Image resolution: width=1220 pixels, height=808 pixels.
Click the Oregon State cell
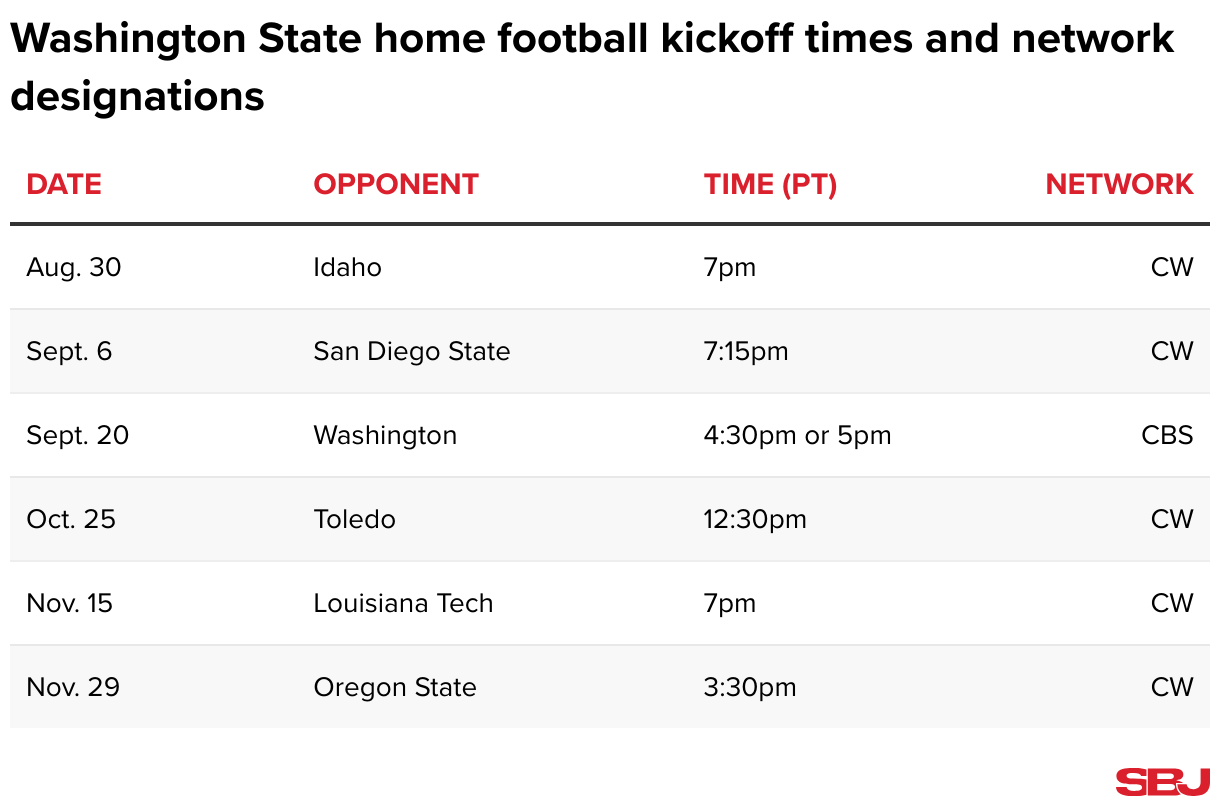[x=395, y=687]
